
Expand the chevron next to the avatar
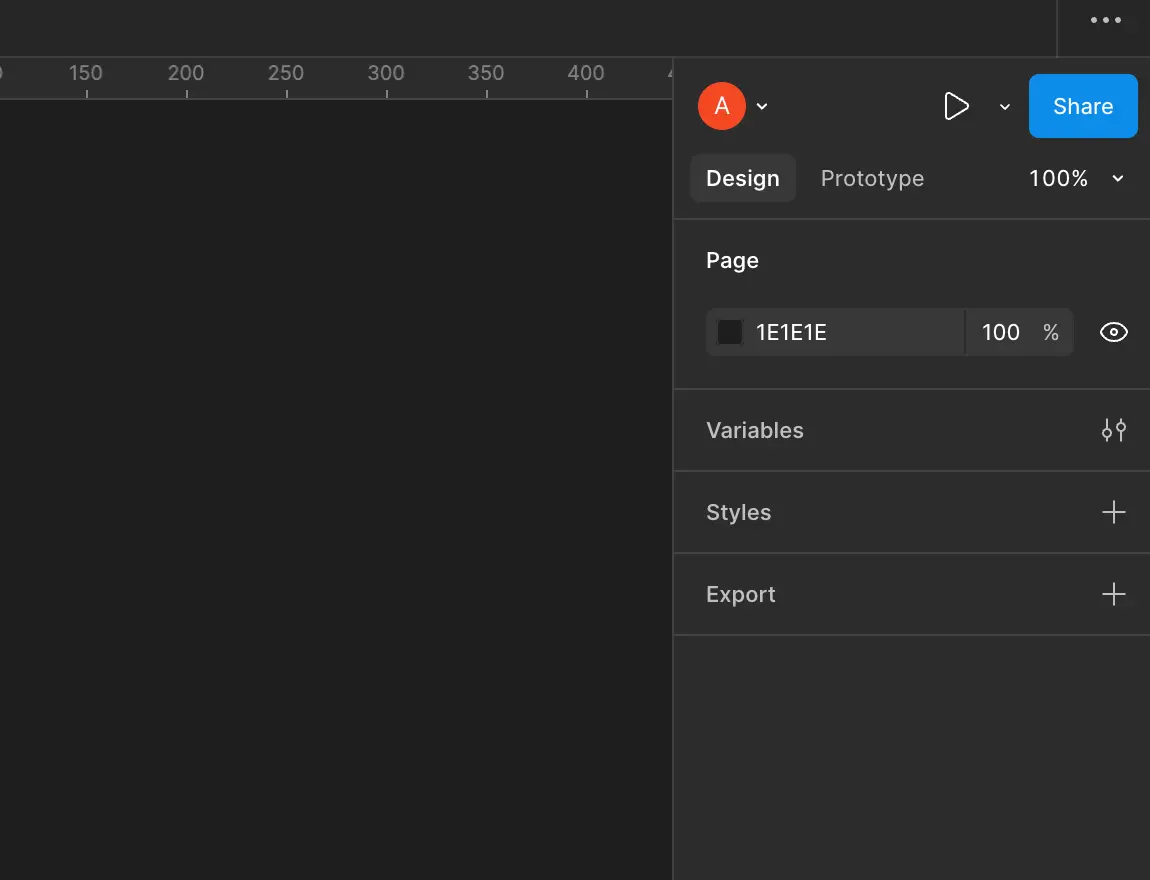tap(762, 107)
